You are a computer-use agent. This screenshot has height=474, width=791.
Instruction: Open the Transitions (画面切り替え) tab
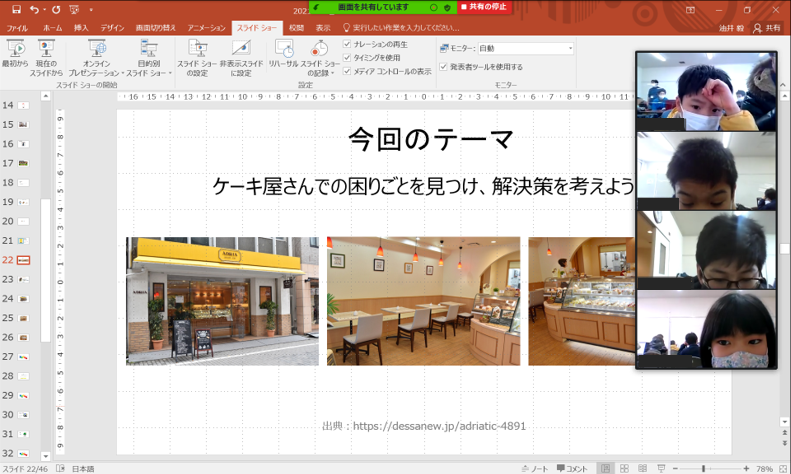[155, 28]
